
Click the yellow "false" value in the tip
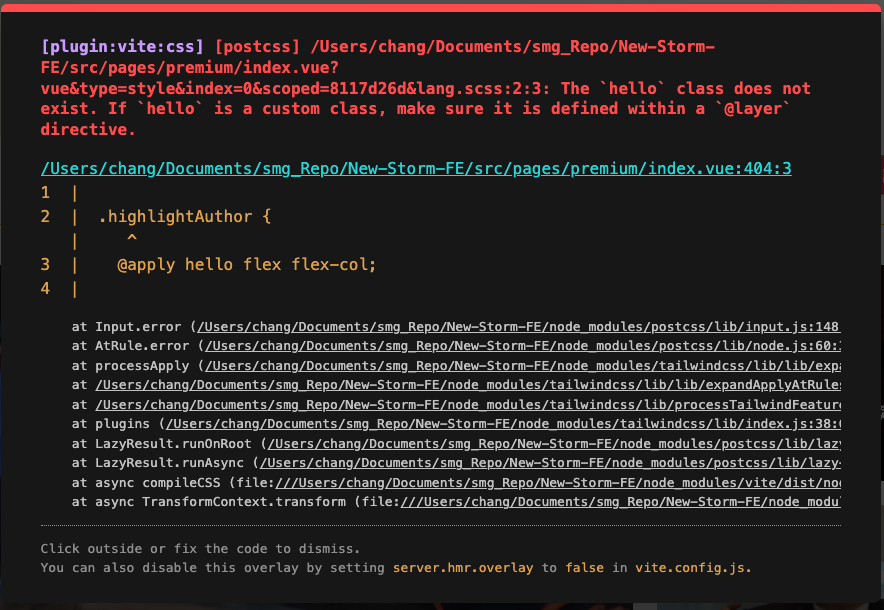[x=585, y=568]
